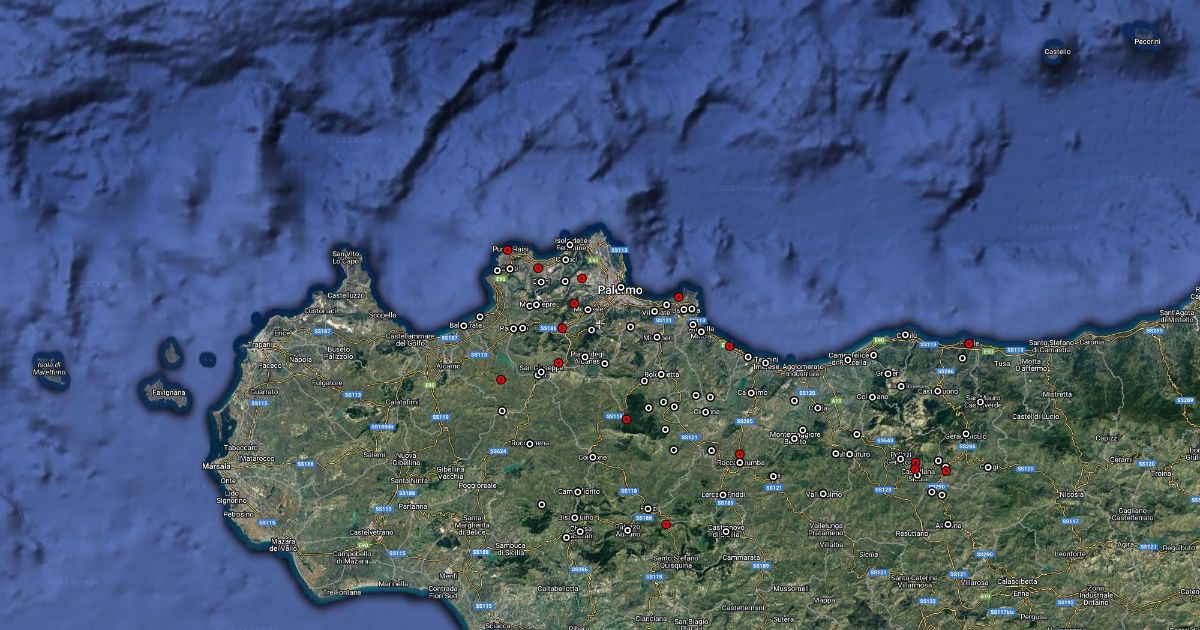Click the white marker on Corleone

coord(592,457)
